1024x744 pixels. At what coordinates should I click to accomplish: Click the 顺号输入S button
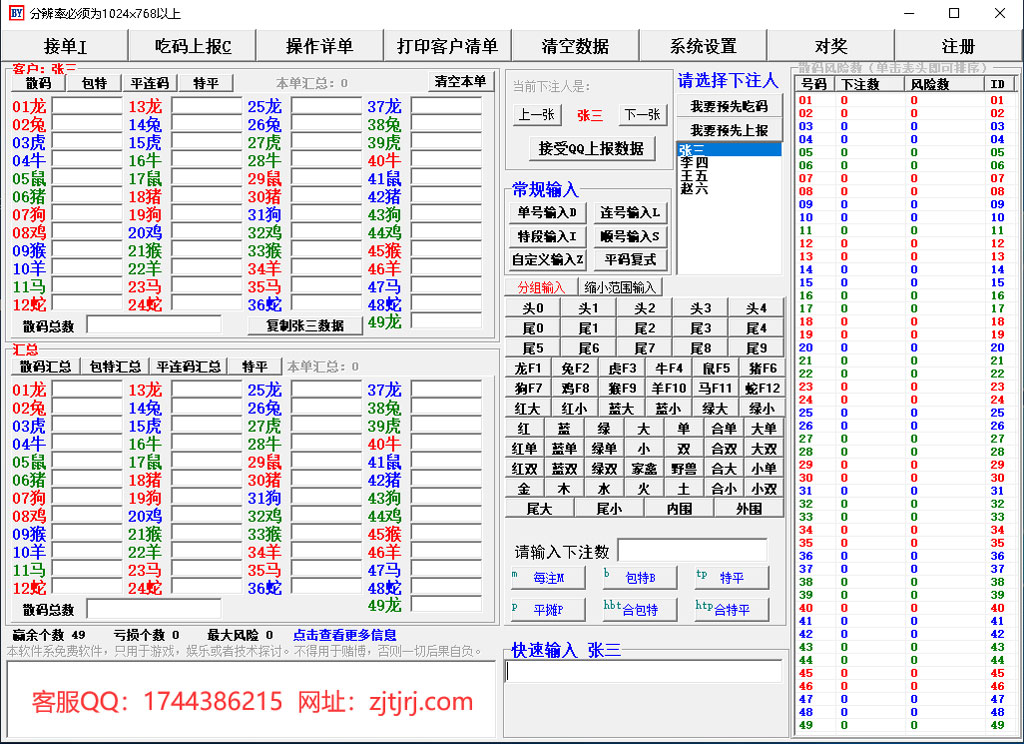click(x=630, y=236)
